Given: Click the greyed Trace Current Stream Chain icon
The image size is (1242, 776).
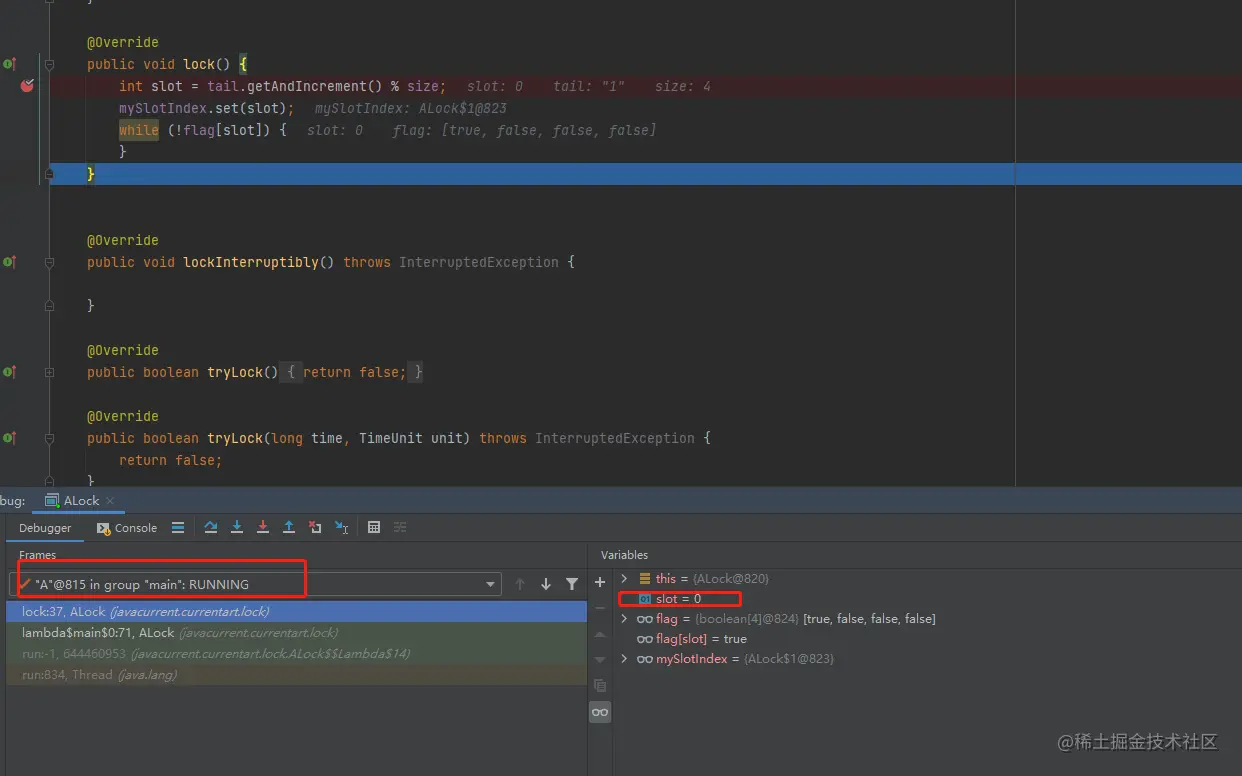Looking at the screenshot, I should click(400, 527).
